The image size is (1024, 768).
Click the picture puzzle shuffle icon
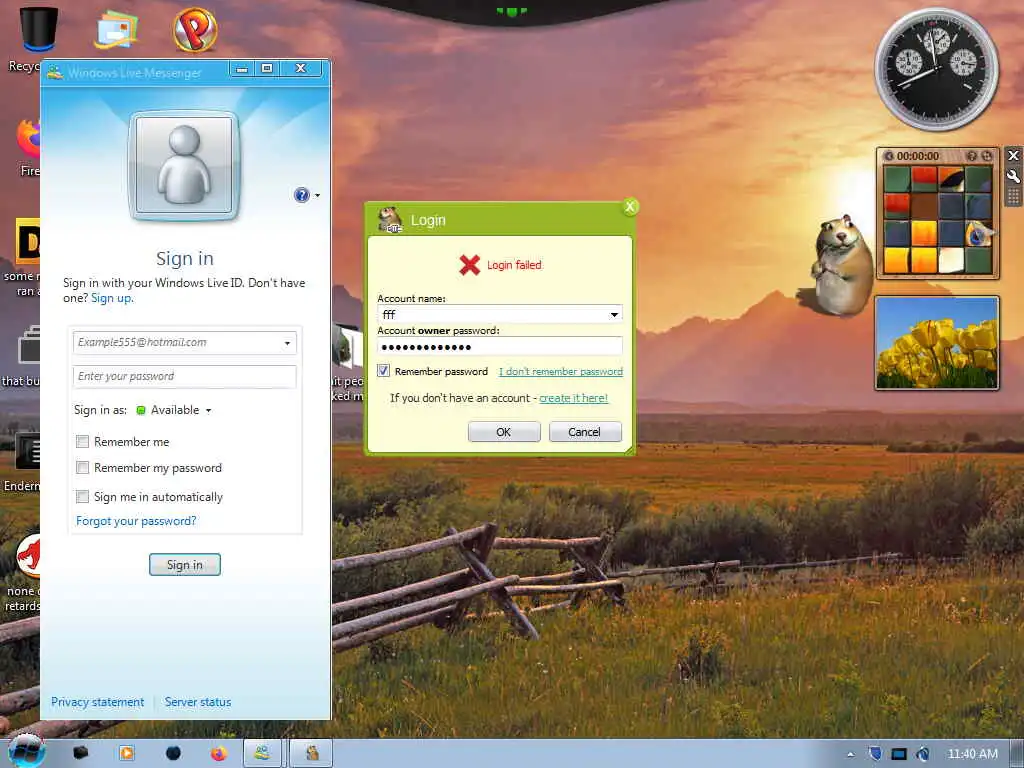(987, 156)
